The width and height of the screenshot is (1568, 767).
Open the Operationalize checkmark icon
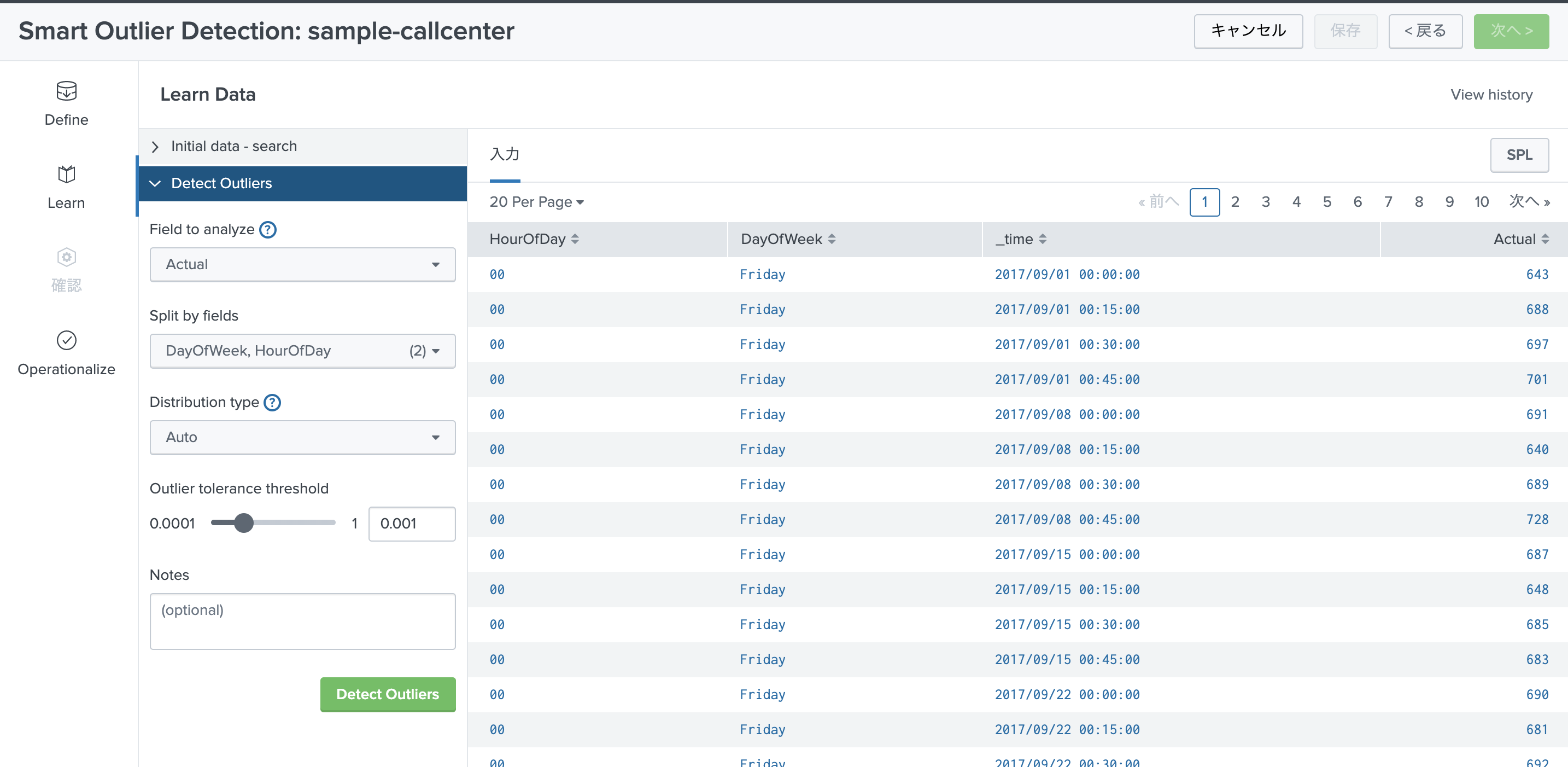tap(66, 340)
